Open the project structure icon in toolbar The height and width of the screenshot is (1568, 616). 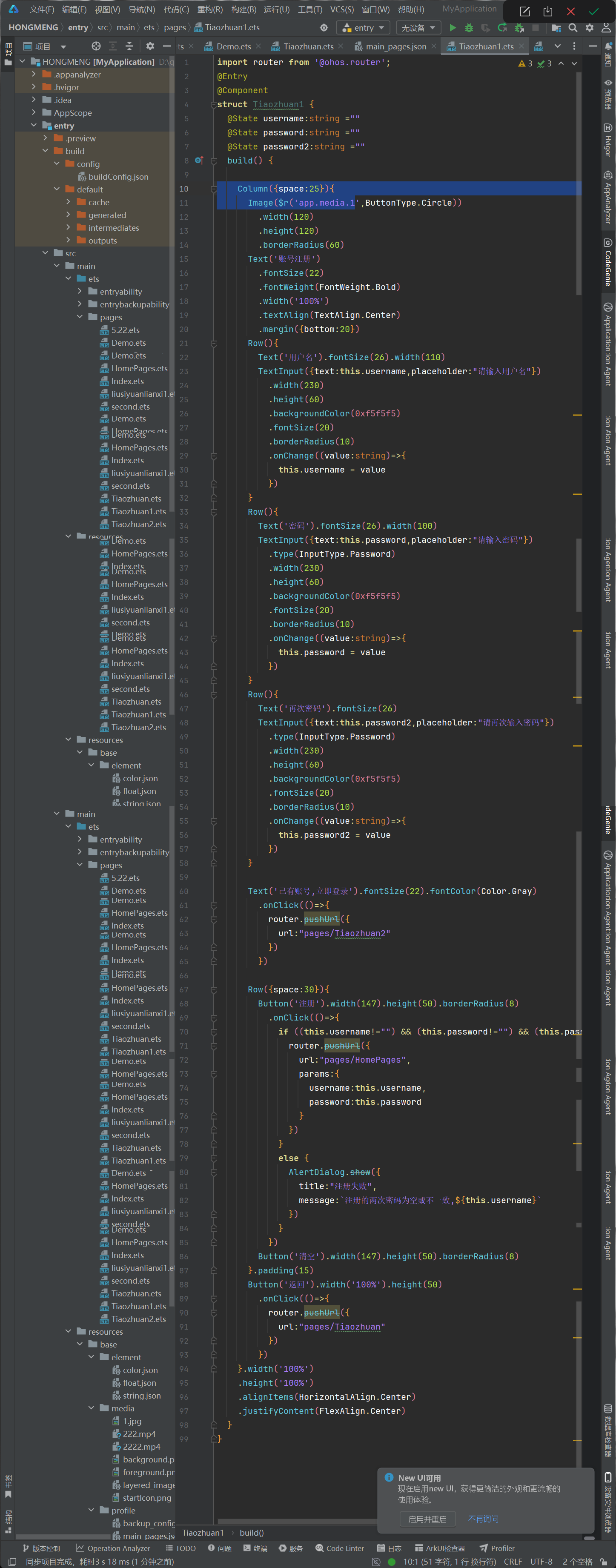click(x=556, y=27)
